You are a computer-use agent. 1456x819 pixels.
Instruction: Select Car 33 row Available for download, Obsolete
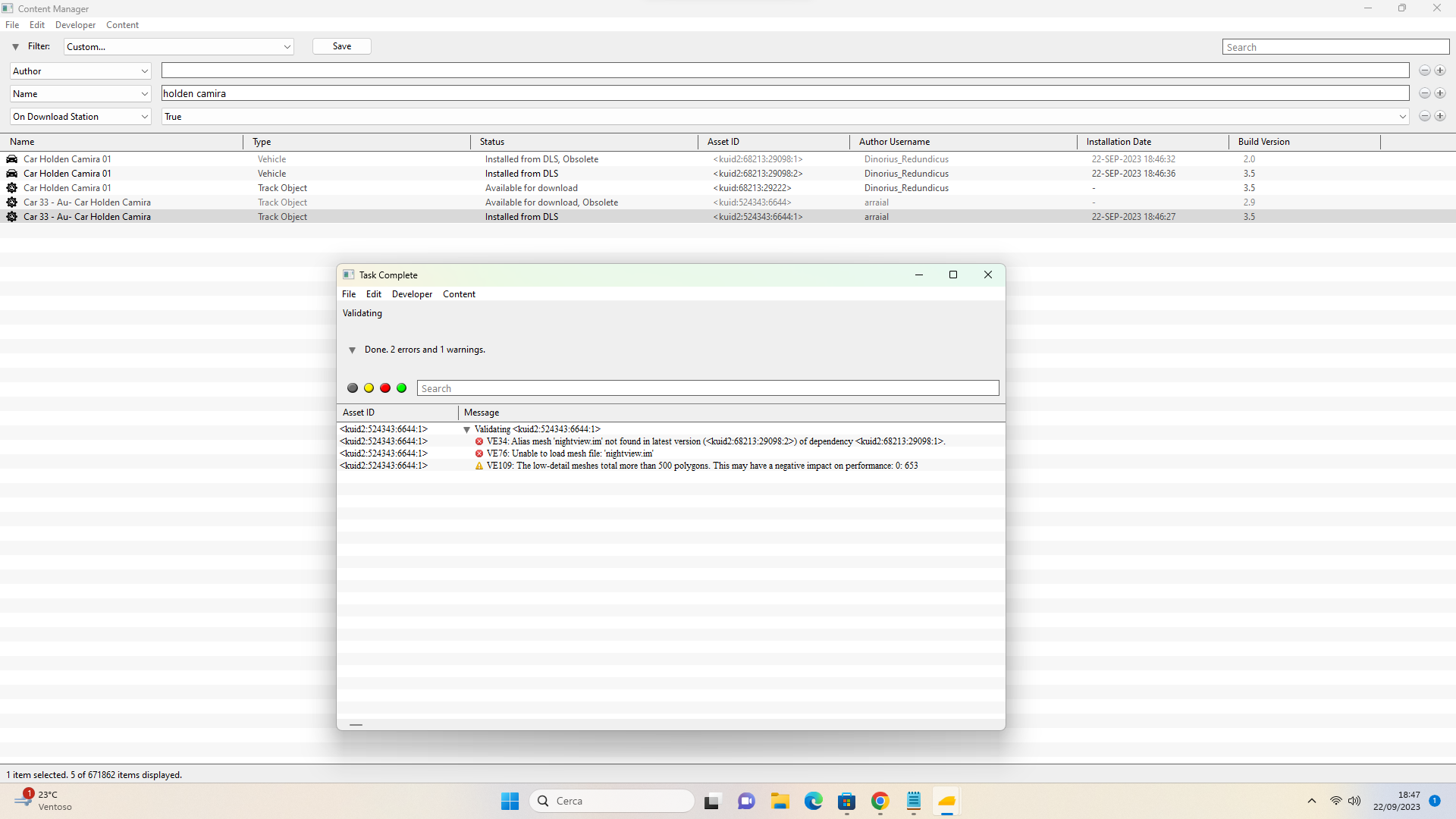pyautogui.click(x=728, y=202)
